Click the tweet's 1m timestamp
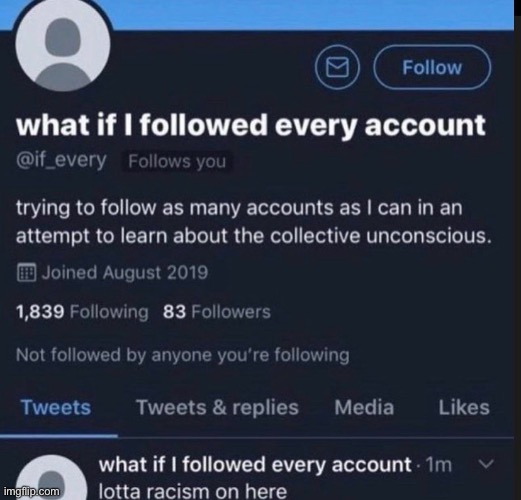The width and height of the screenshot is (521, 500). pos(439,464)
